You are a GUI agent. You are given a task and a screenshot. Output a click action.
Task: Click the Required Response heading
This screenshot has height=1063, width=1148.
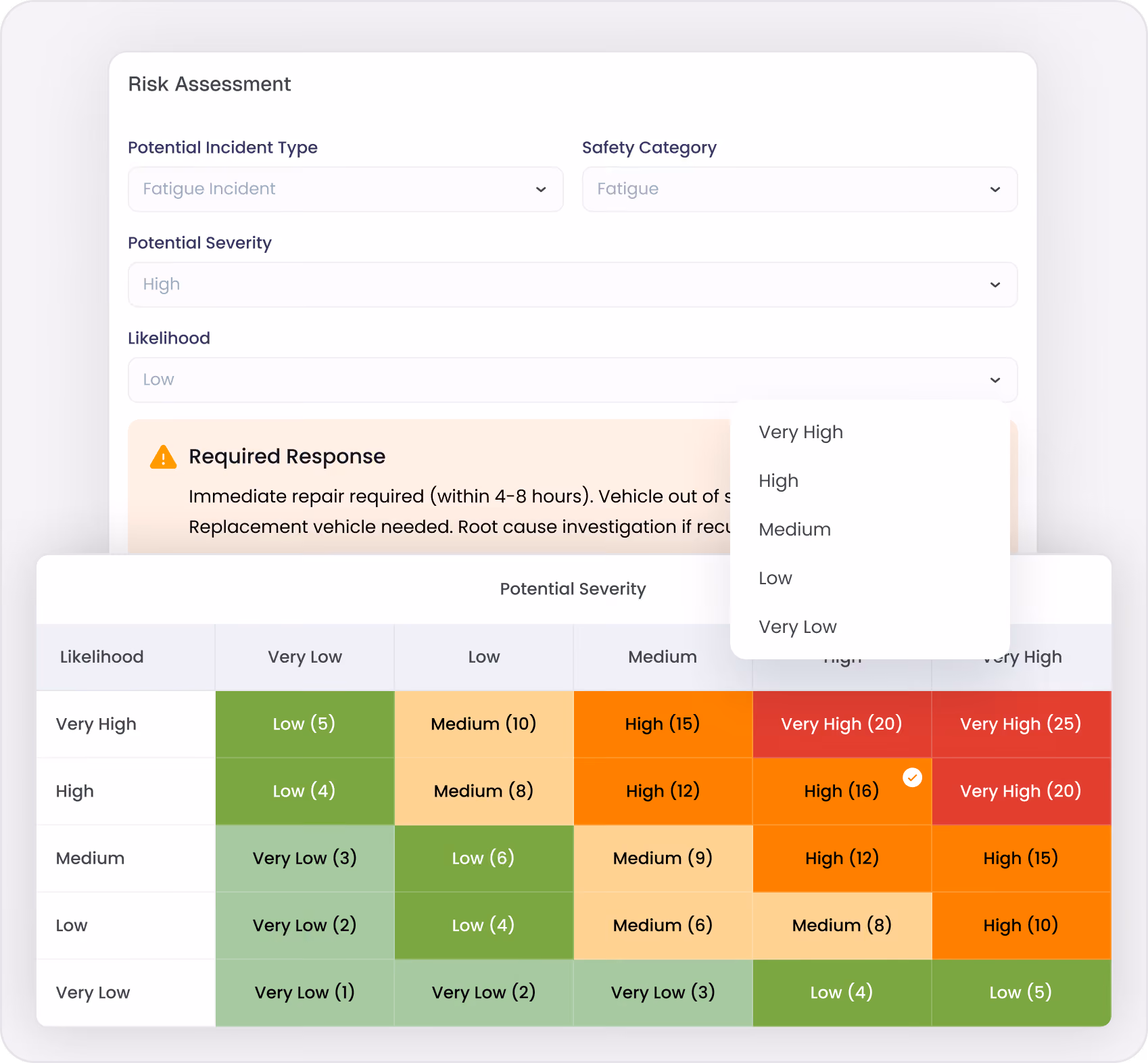(x=287, y=457)
